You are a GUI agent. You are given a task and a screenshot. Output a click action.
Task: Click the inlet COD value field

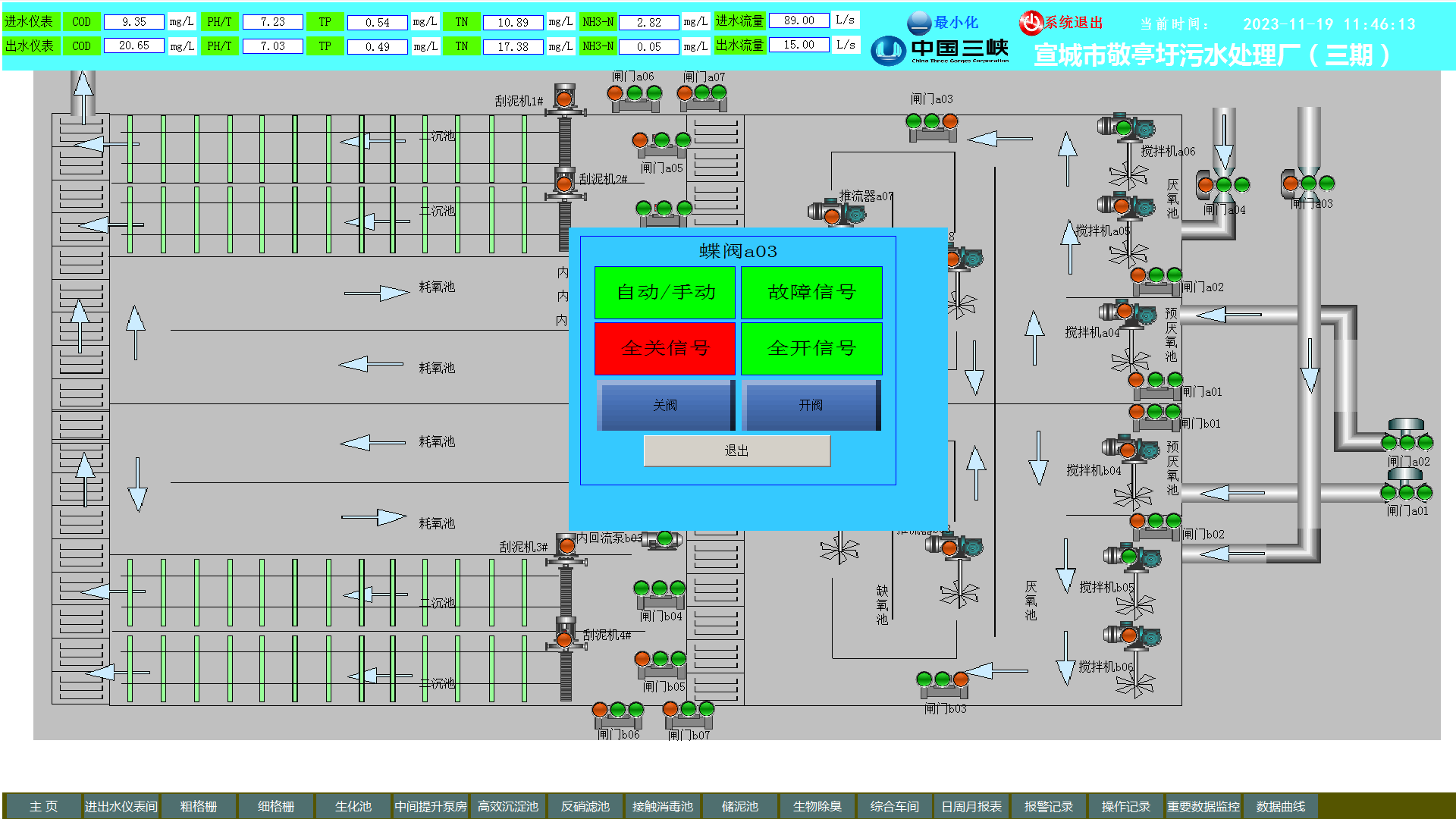pyautogui.click(x=134, y=22)
